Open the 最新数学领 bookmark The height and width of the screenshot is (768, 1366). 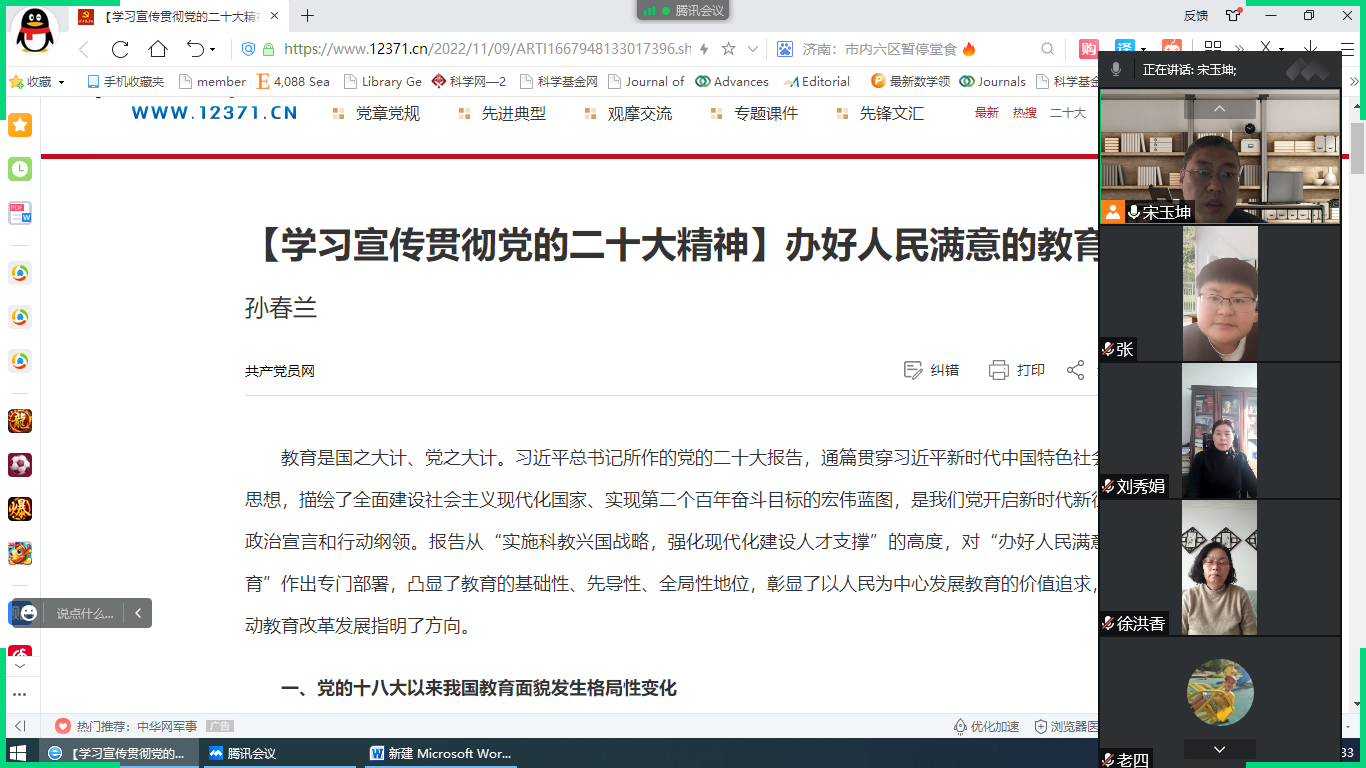[910, 82]
